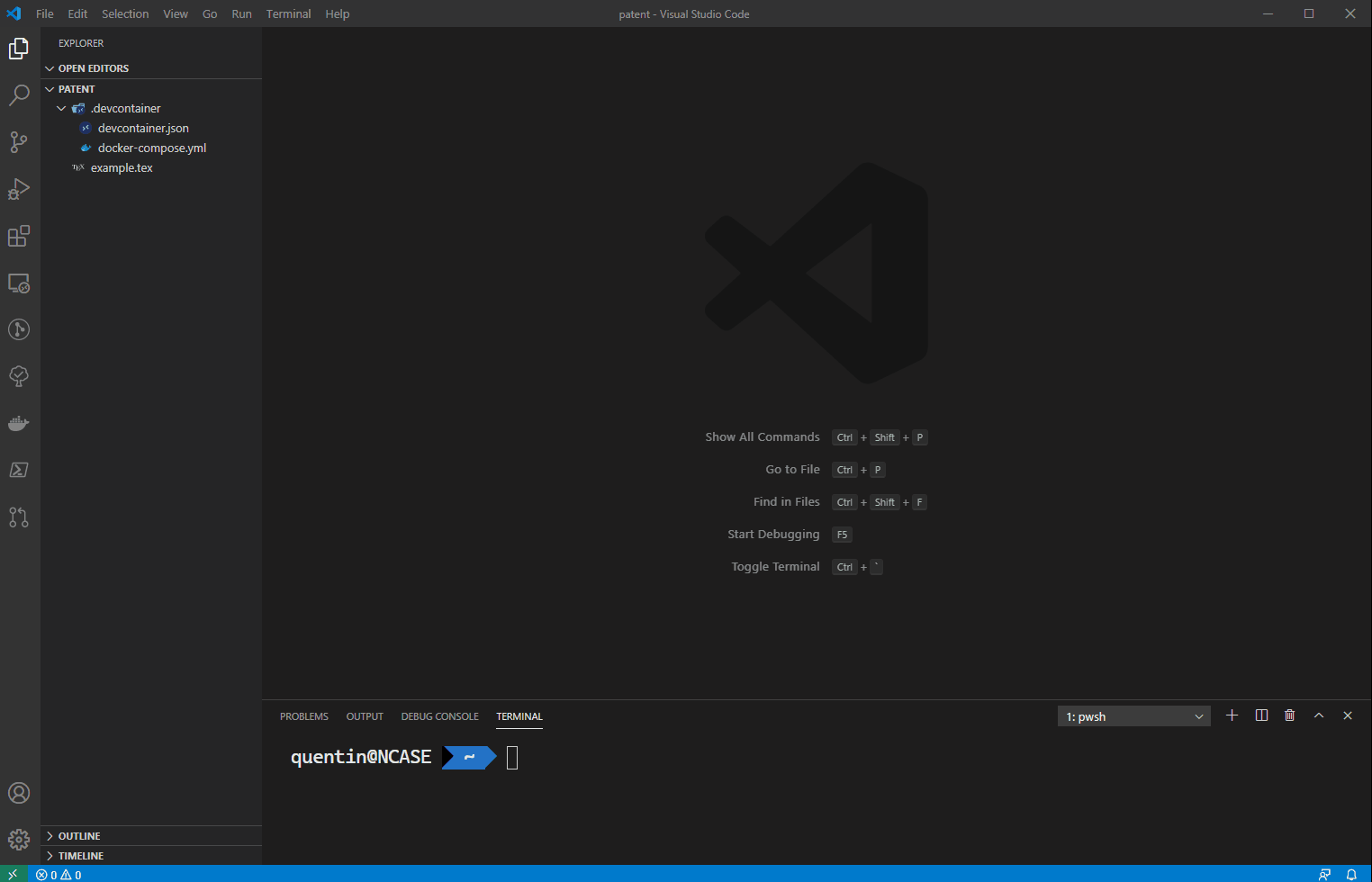Open the Extensions view icon

click(x=19, y=236)
